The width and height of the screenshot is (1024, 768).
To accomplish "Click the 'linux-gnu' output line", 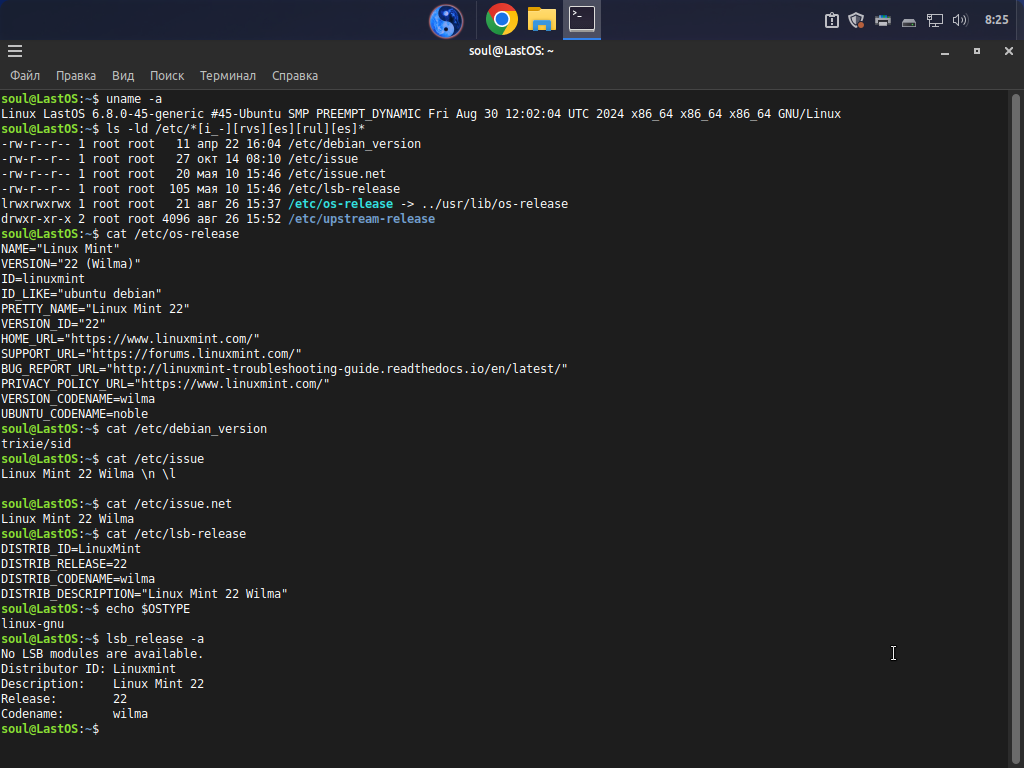I will click(x=32, y=624).
